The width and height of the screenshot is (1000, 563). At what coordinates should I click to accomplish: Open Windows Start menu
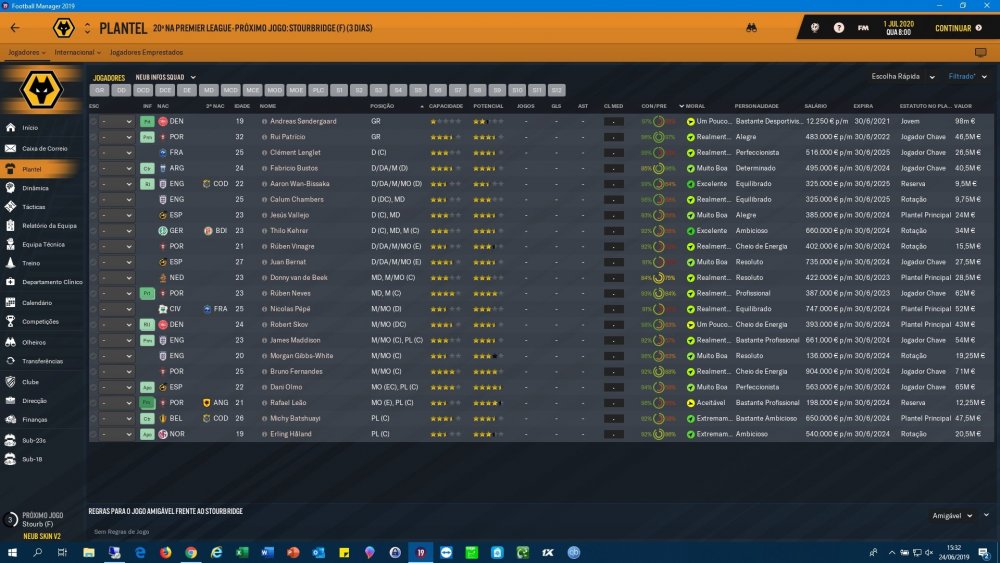(12, 552)
